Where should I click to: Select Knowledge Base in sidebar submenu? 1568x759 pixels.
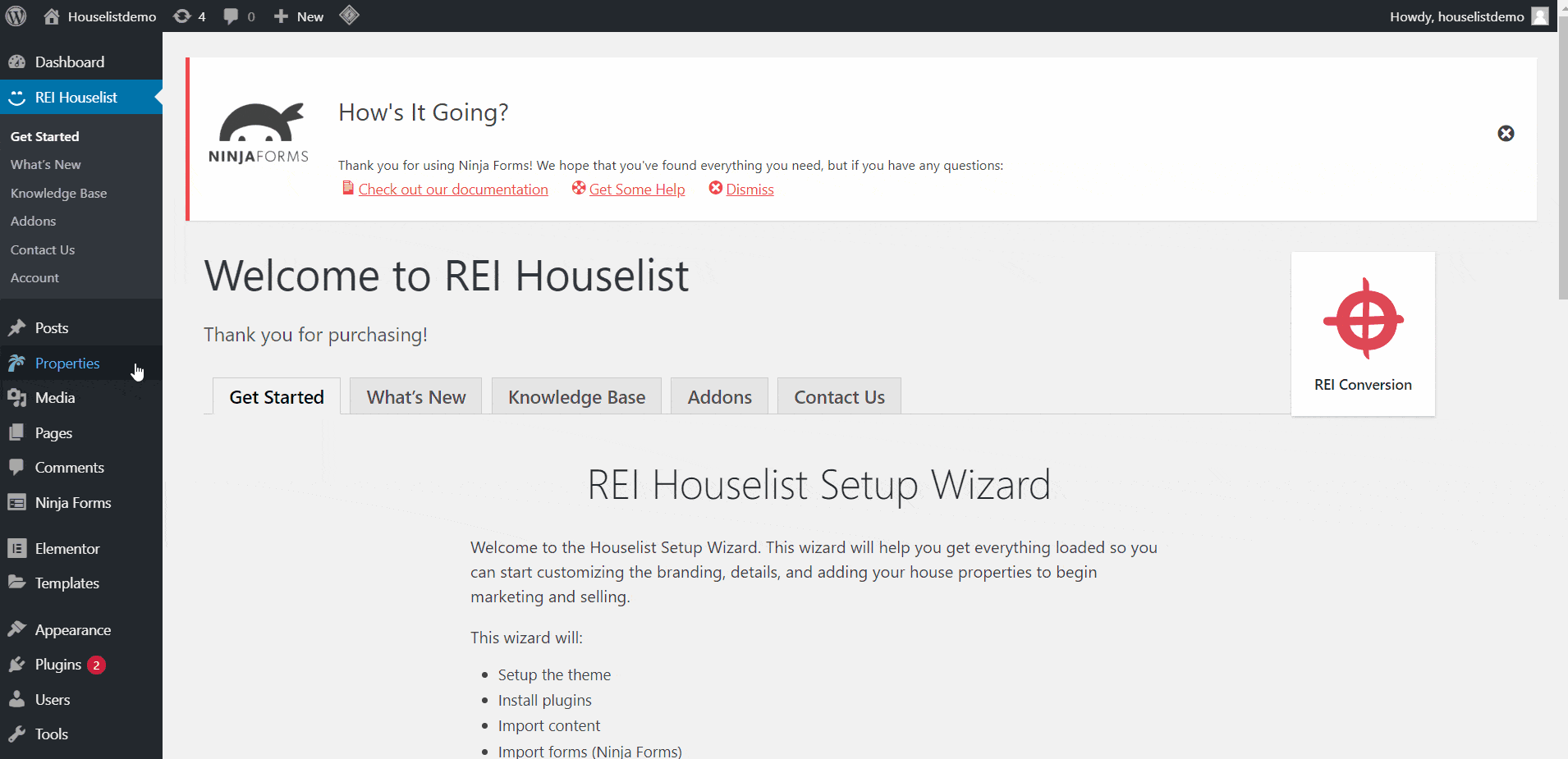coord(59,193)
